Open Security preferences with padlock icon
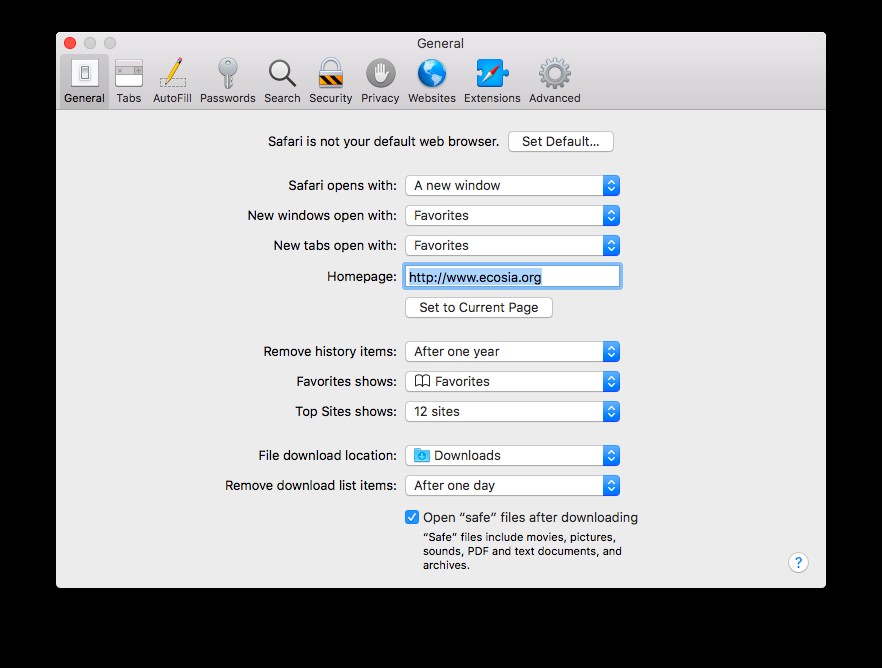 (x=331, y=82)
